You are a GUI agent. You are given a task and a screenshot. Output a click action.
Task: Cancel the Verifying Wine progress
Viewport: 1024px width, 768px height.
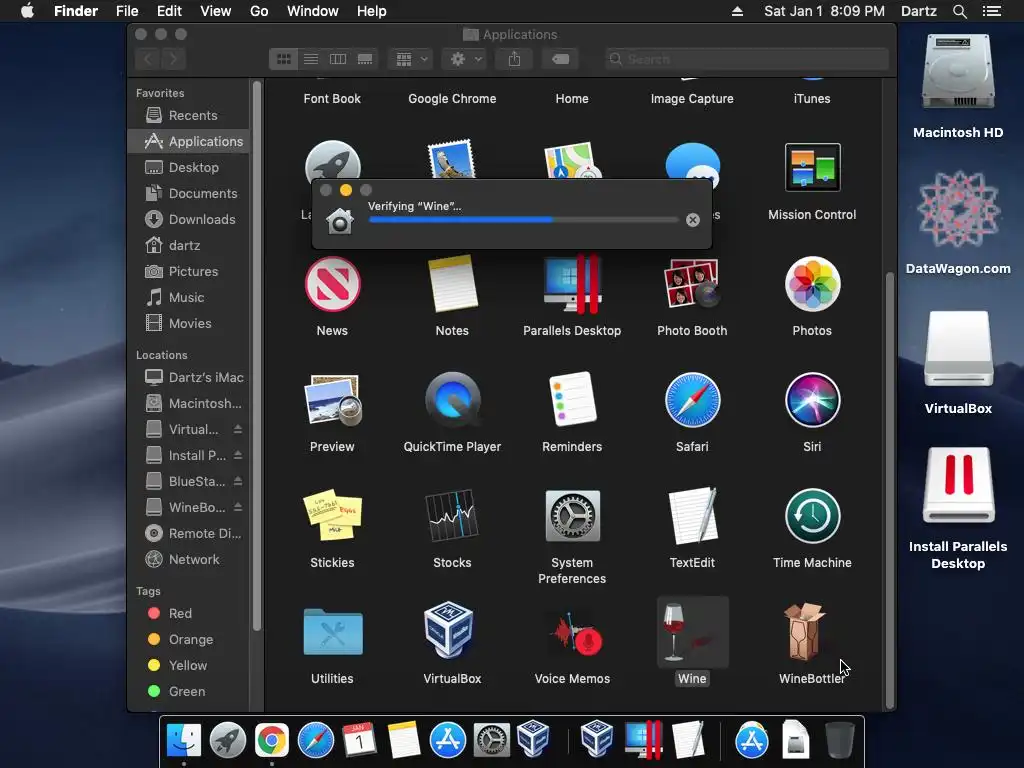(x=693, y=220)
